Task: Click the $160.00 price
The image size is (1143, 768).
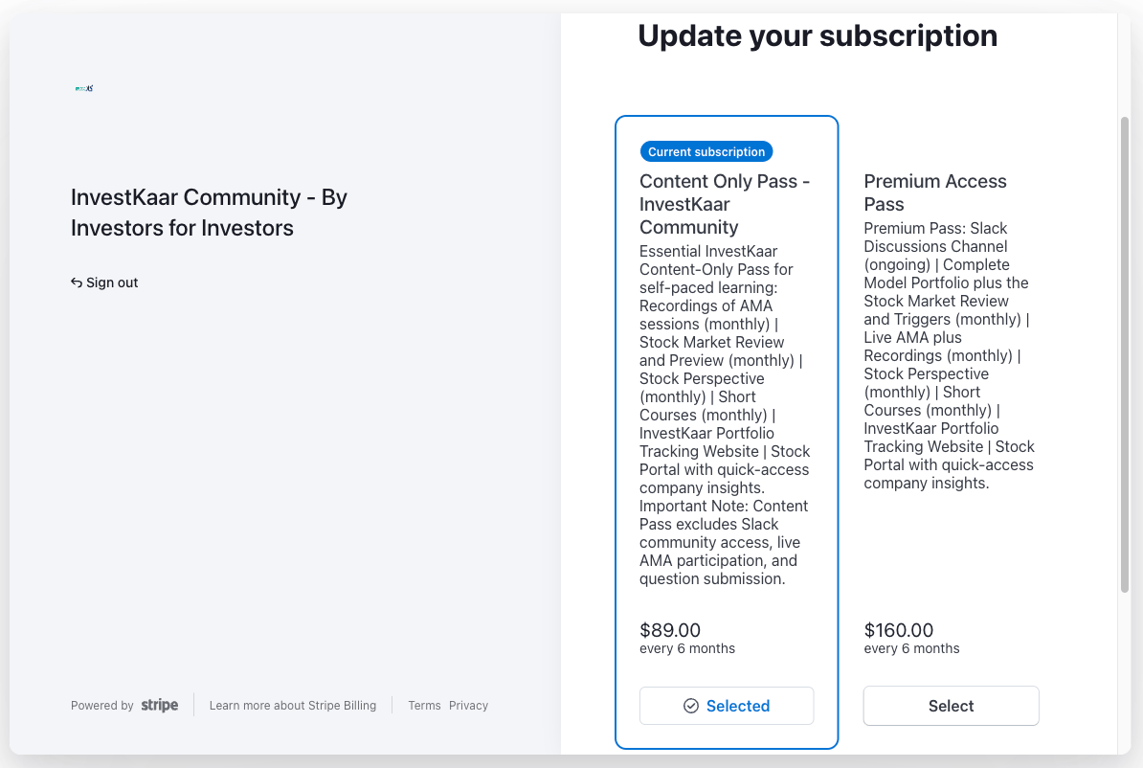Action: tap(898, 630)
